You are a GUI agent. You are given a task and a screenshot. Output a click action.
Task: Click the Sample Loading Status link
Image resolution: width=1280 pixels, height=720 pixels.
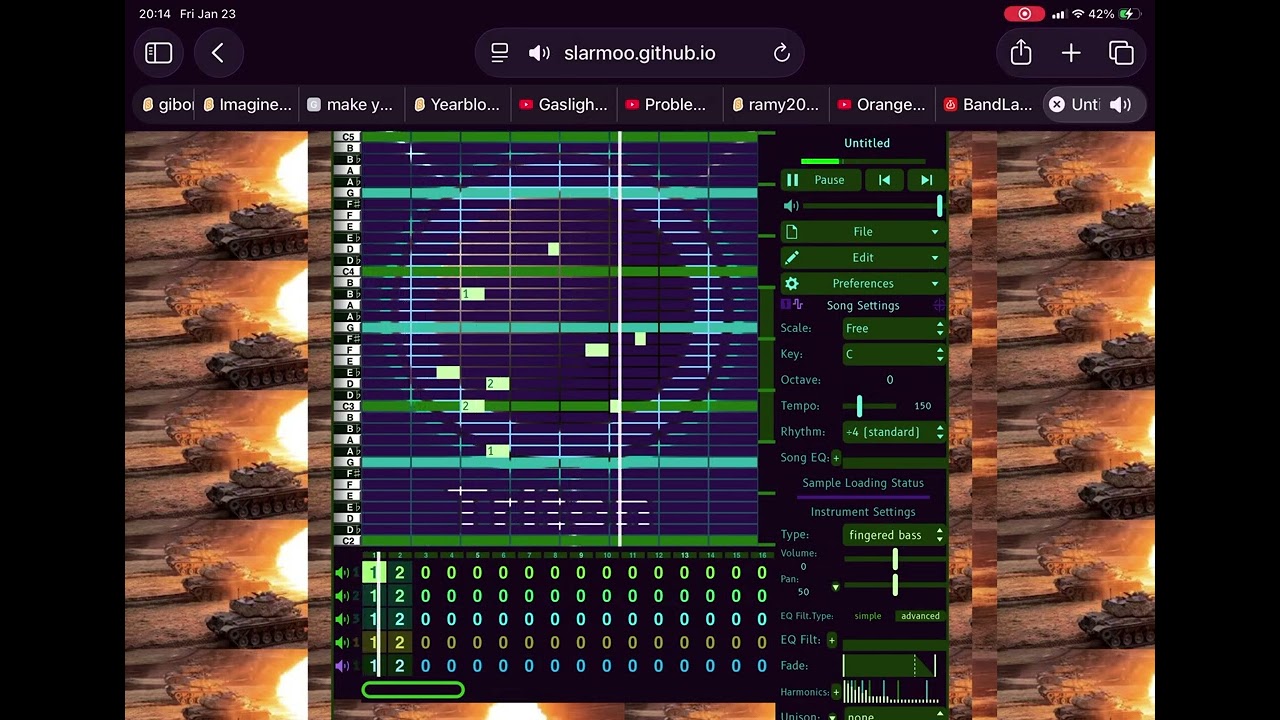click(863, 483)
